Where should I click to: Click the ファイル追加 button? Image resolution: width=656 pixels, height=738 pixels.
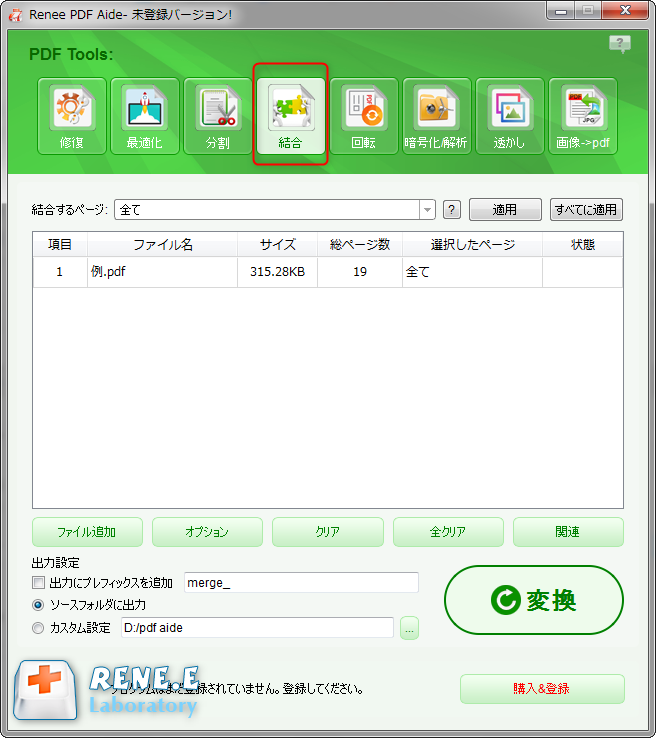coord(87,532)
